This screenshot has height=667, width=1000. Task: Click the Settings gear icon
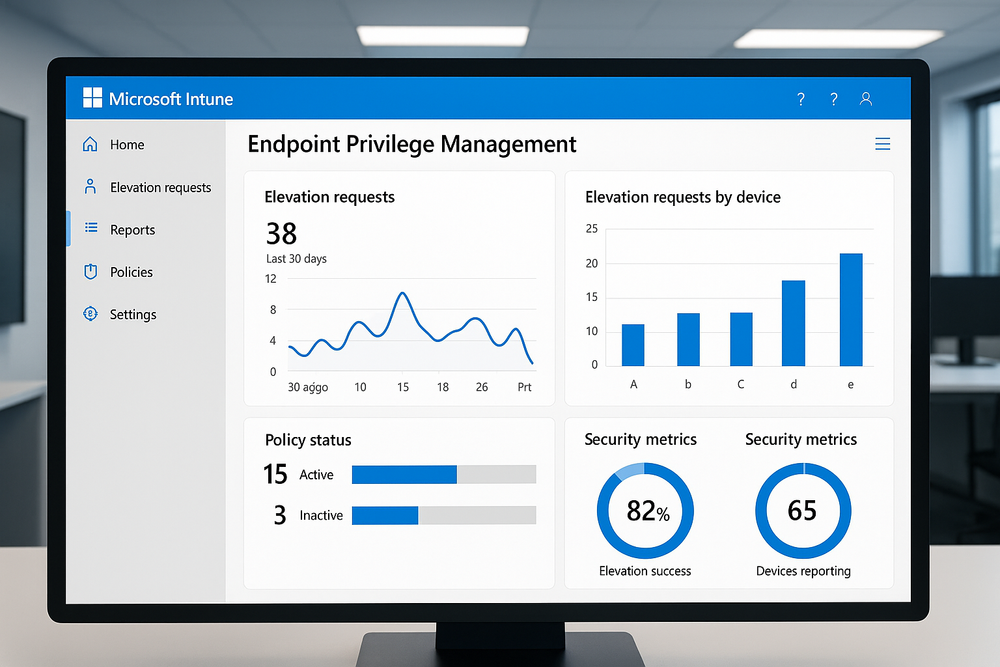[x=91, y=314]
